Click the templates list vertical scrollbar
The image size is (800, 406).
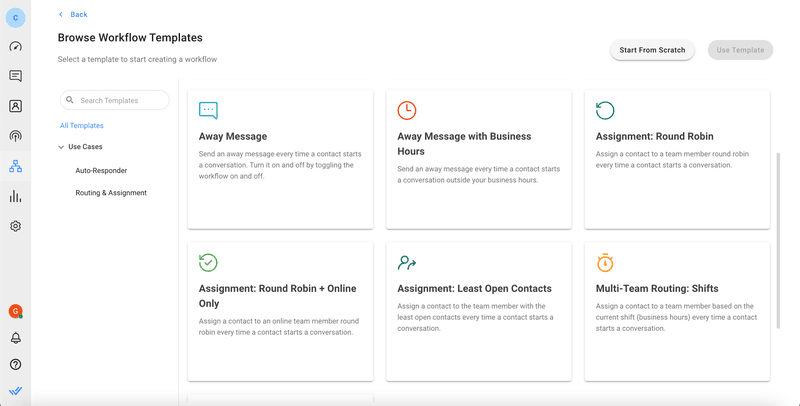(x=777, y=240)
